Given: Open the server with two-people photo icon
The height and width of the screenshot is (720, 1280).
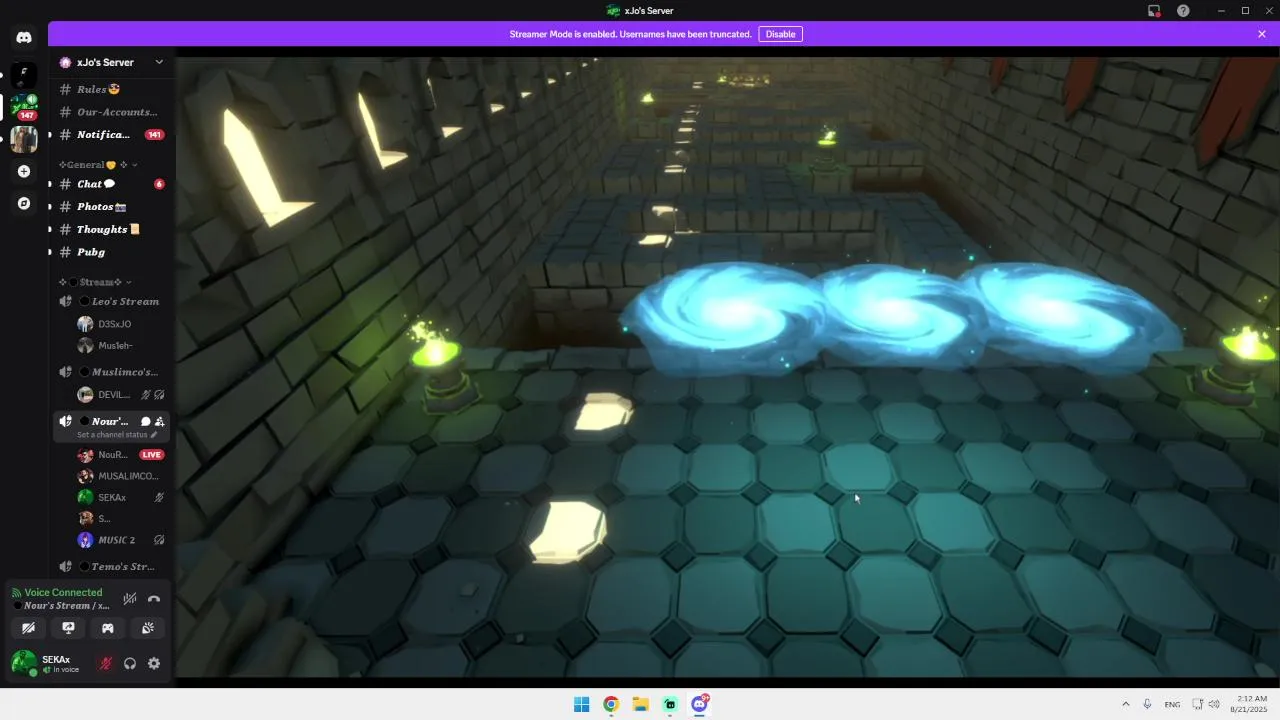Looking at the screenshot, I should (x=24, y=139).
